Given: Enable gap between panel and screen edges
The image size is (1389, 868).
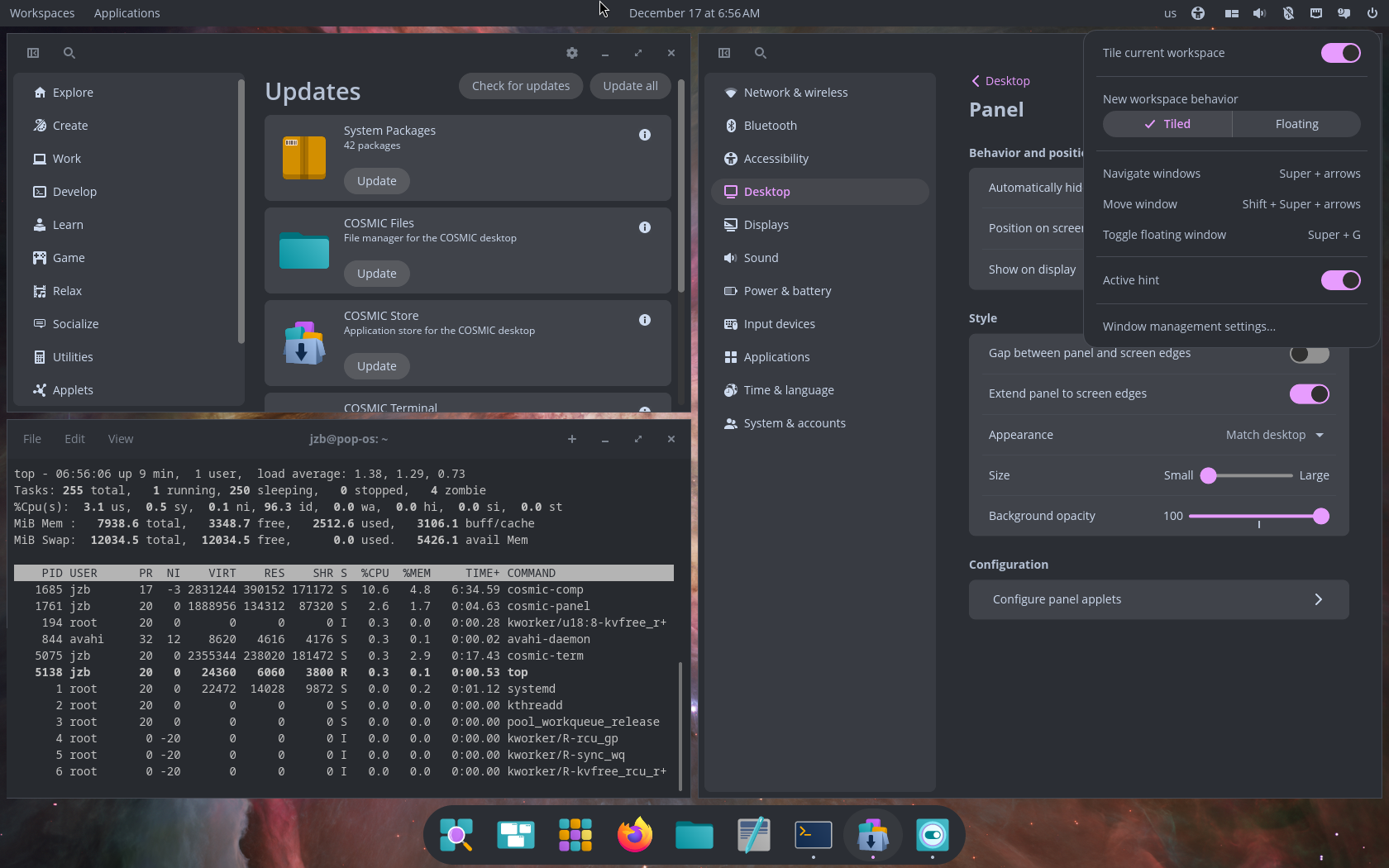Looking at the screenshot, I should (1309, 354).
